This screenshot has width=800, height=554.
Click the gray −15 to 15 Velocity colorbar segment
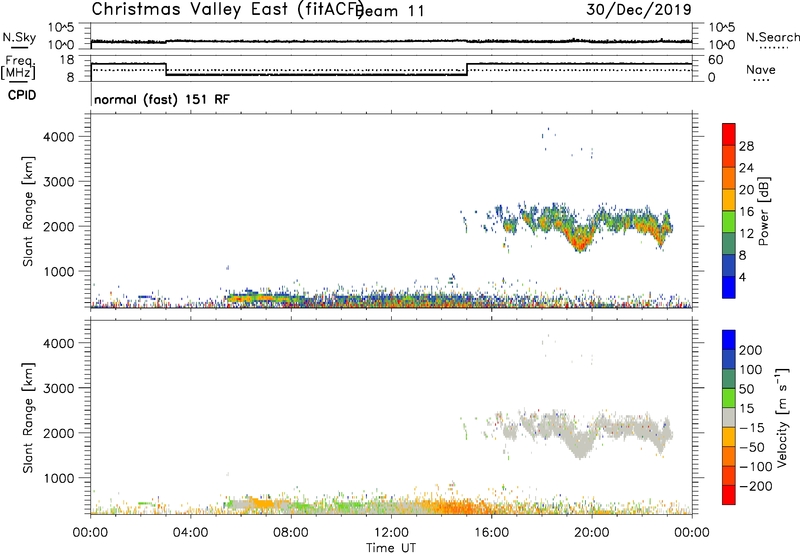click(729, 417)
